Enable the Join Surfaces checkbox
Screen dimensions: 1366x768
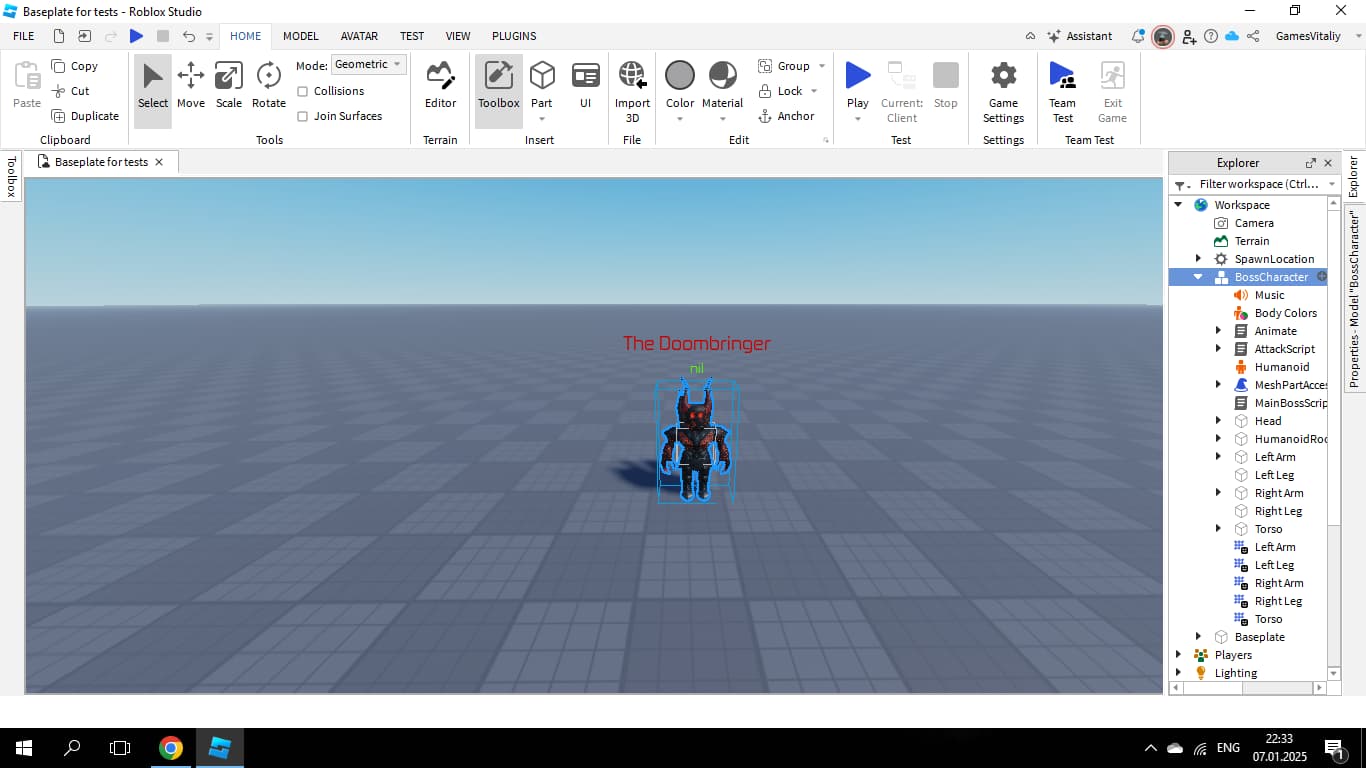(303, 116)
